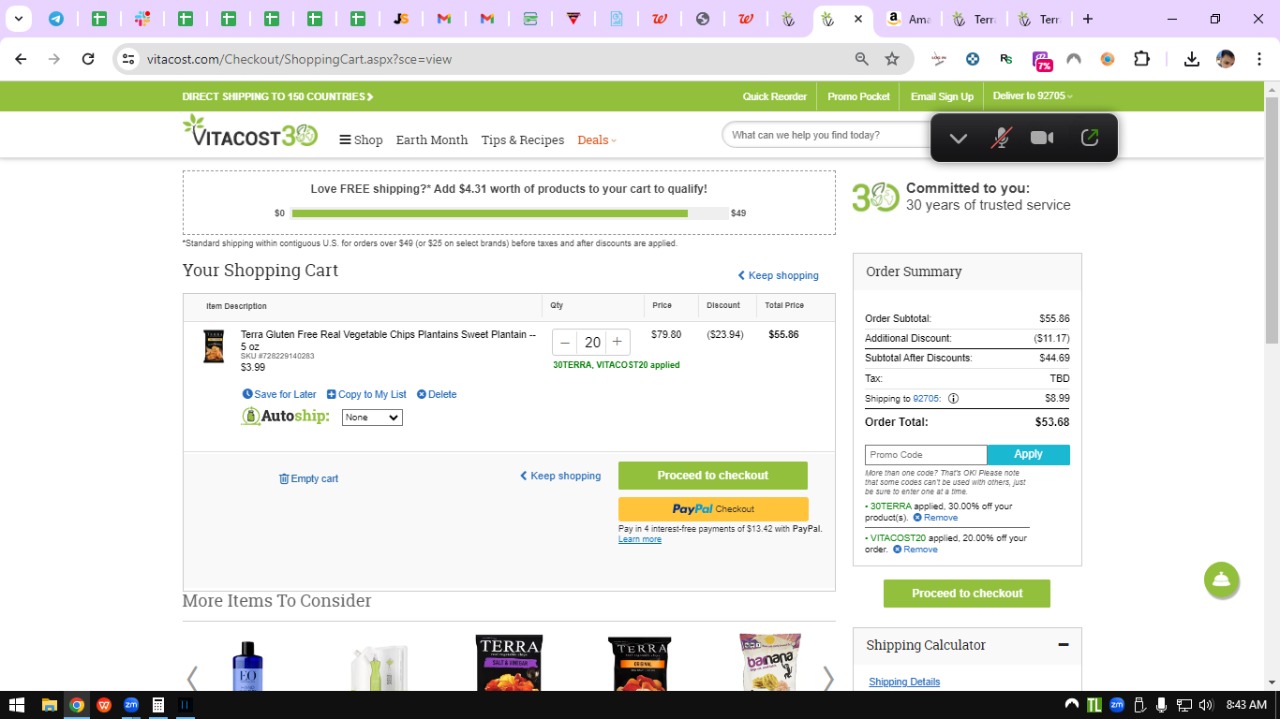Click Proceed to checkout under Order Summary
The width and height of the screenshot is (1280, 719).
click(967, 593)
